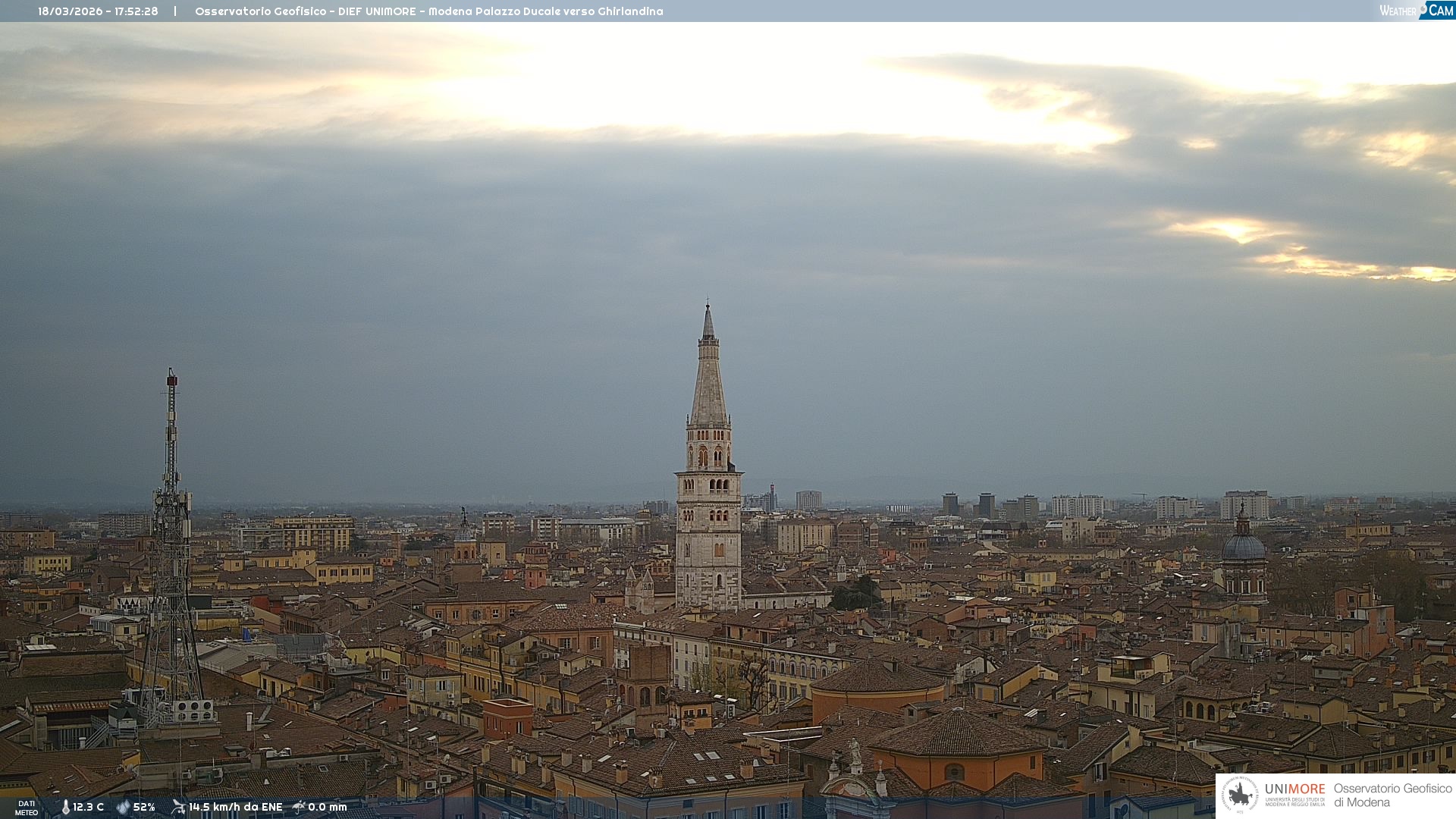Click Osservatorio Geofisico di Modena text
Image resolution: width=1456 pixels, height=819 pixels.
1392,795
